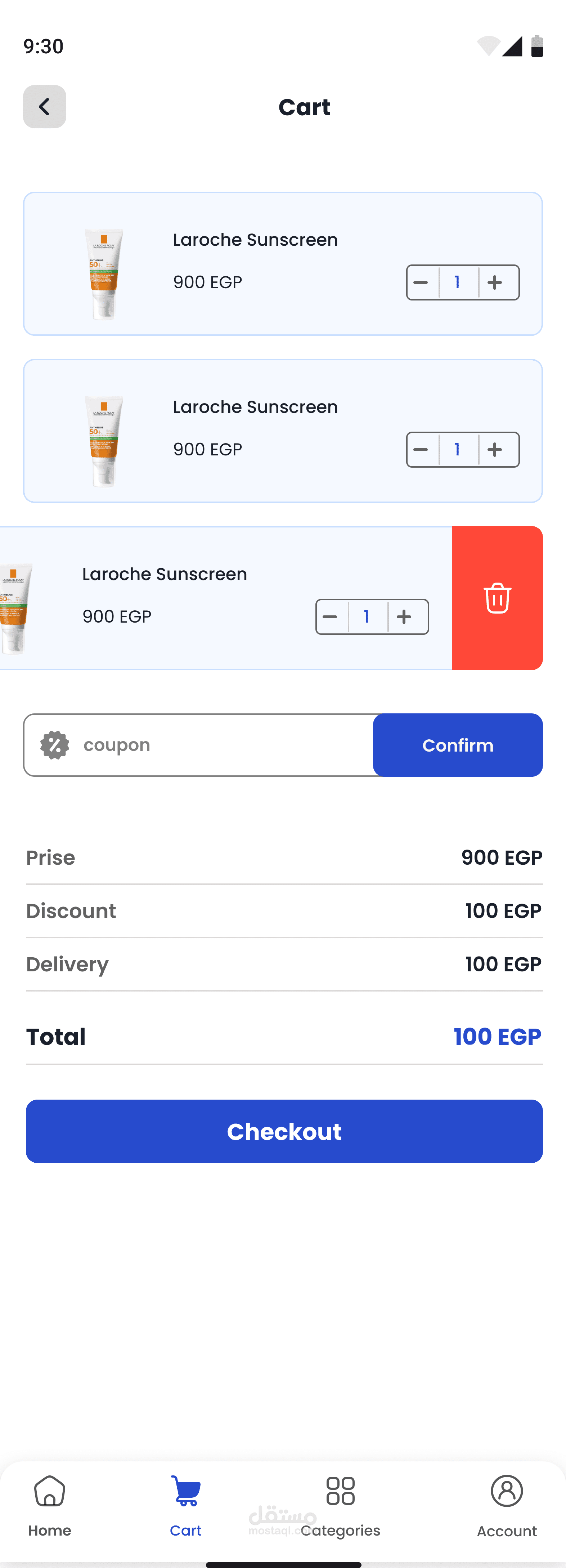Delete the swiped cart item via trash icon
566x1568 pixels.
pos(497,598)
